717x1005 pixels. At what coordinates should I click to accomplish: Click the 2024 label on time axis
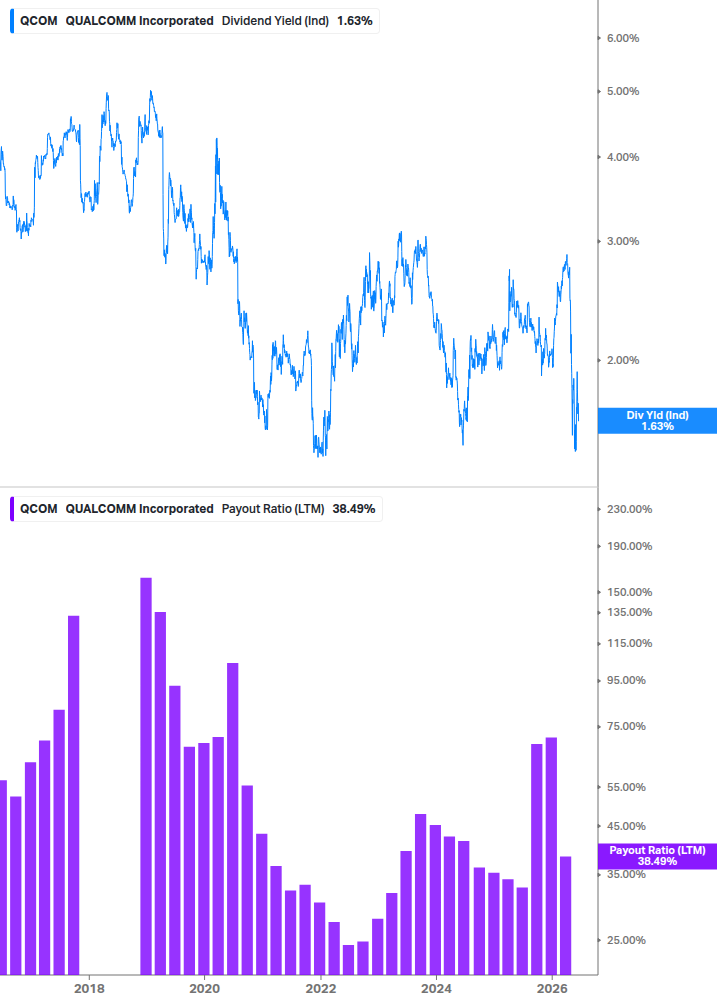[436, 988]
